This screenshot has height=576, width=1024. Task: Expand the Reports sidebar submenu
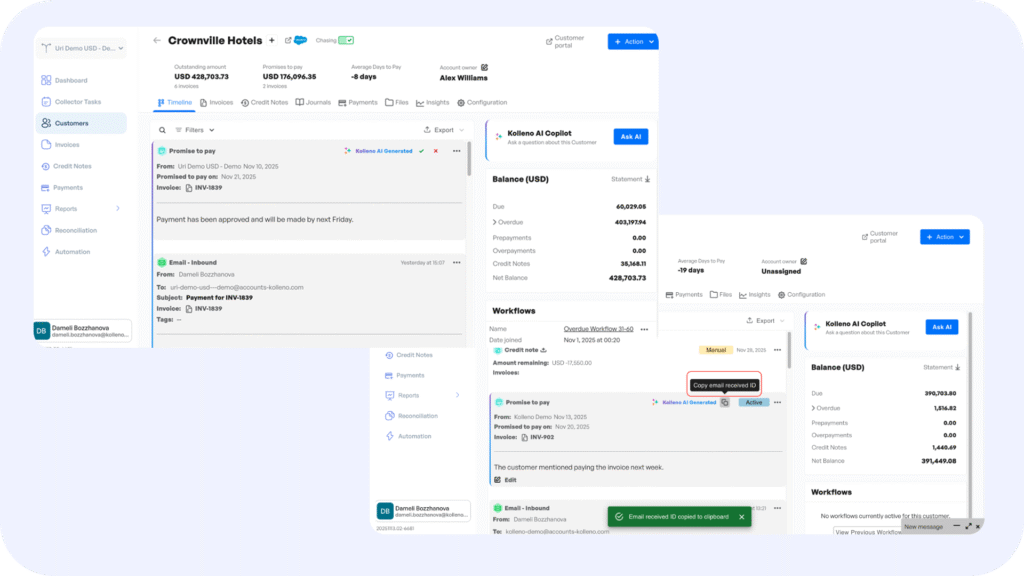pyautogui.click(x=118, y=209)
